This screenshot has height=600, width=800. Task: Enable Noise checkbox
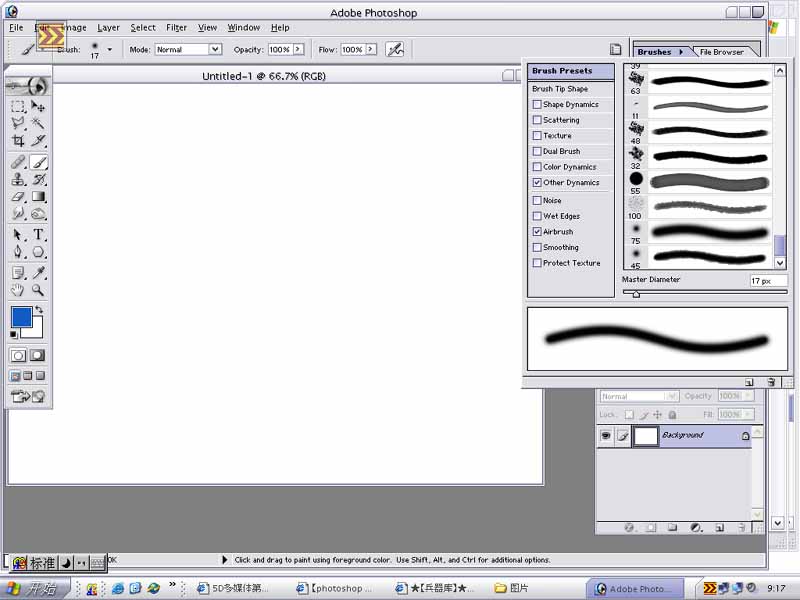[x=537, y=201]
